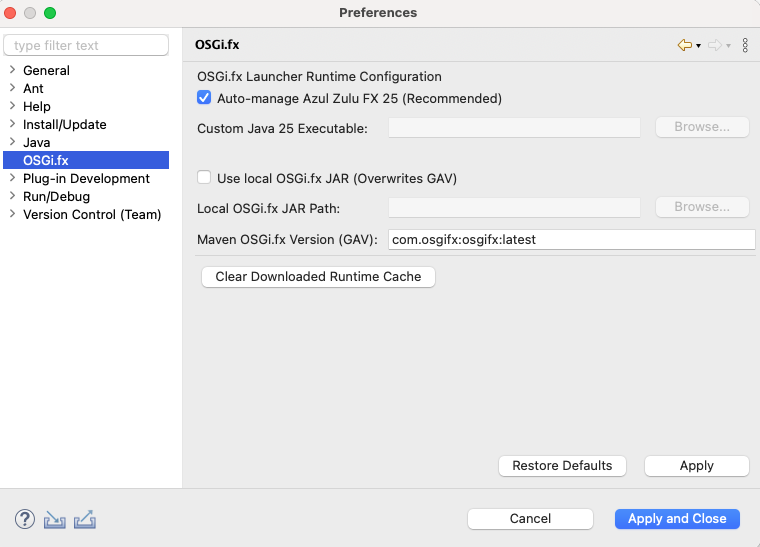Screen dimensions: 760x547
Task: Select Java preference page
Action: pos(37,142)
